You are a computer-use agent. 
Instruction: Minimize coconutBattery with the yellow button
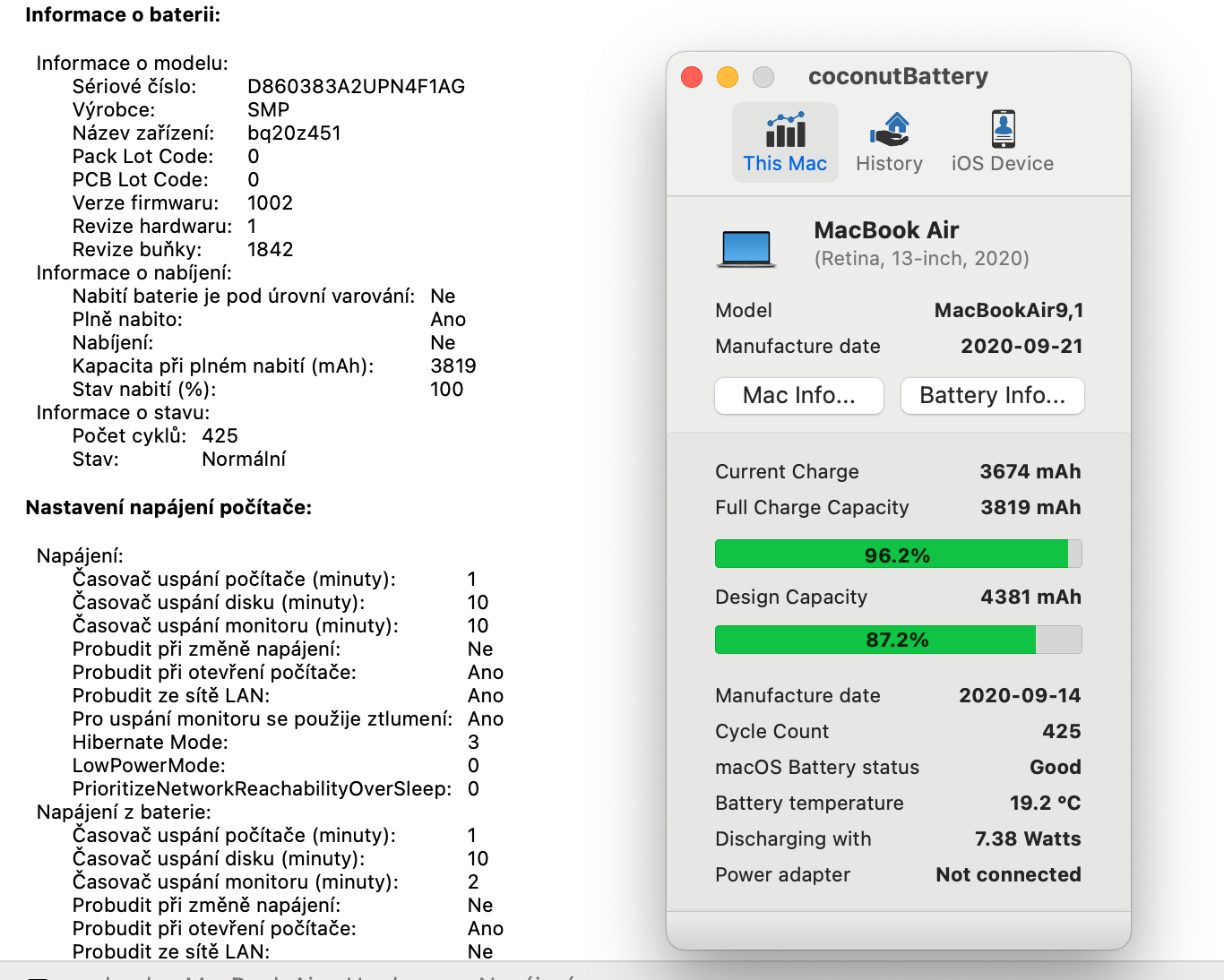pyautogui.click(x=728, y=77)
